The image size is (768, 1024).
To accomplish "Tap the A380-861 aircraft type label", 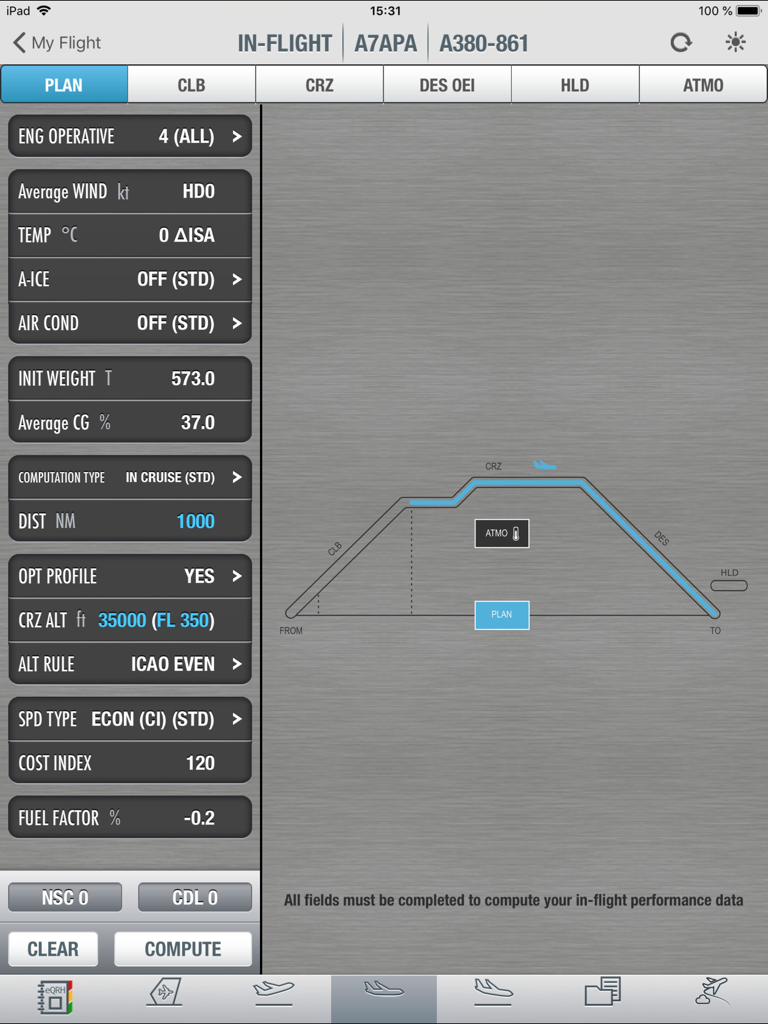I will click(483, 44).
